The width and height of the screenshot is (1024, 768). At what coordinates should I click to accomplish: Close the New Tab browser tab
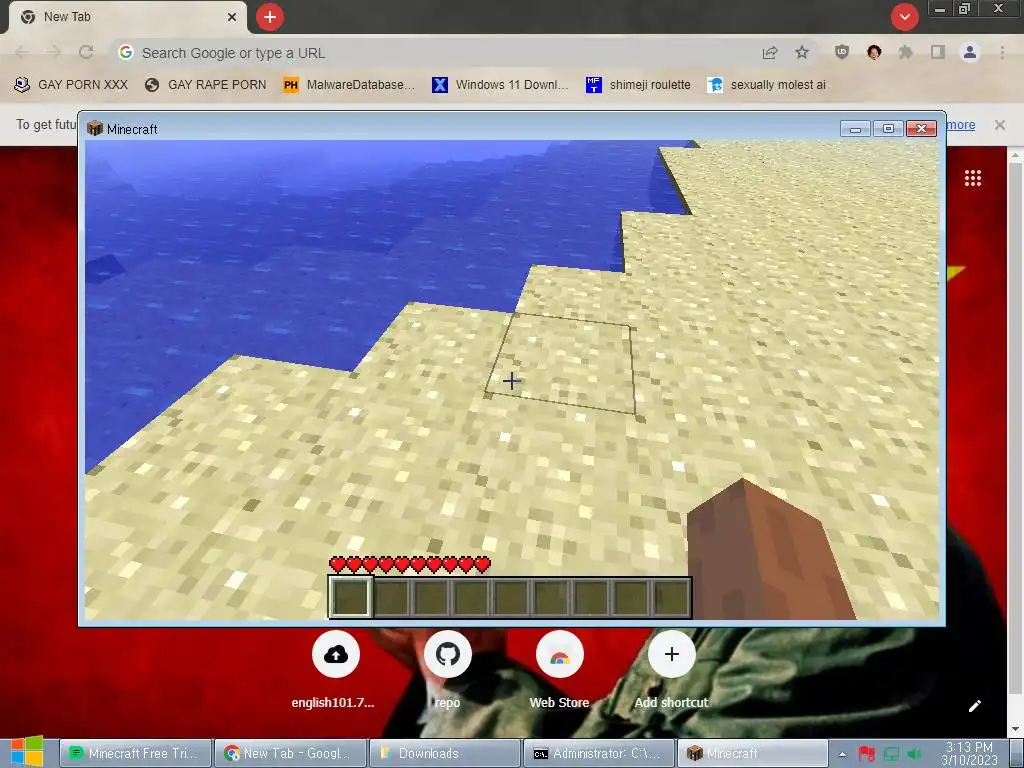[232, 17]
